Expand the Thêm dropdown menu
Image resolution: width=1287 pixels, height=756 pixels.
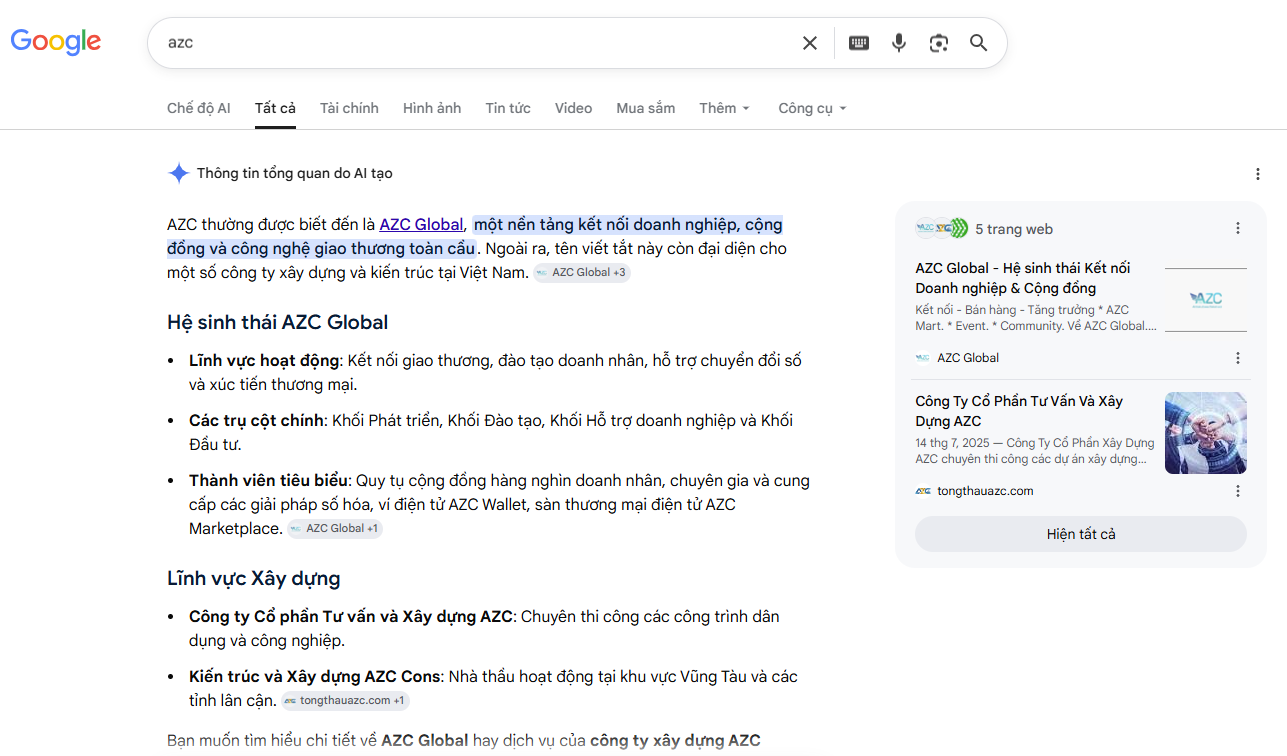point(725,108)
